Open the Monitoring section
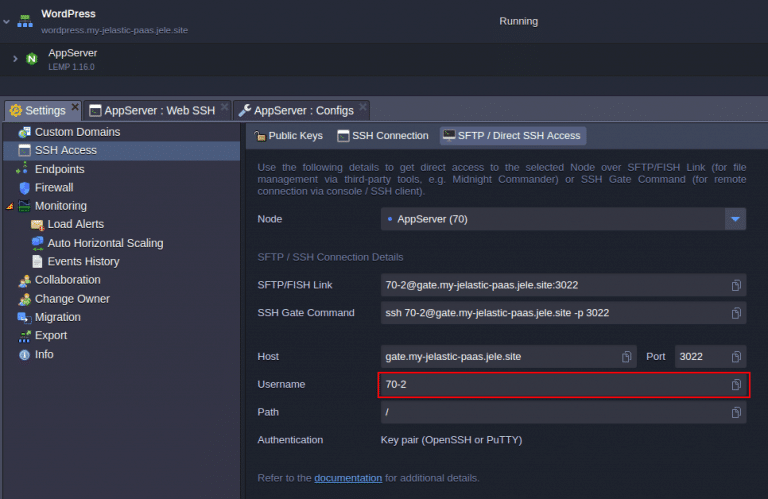Image resolution: width=768 pixels, height=499 pixels. [121, 206]
